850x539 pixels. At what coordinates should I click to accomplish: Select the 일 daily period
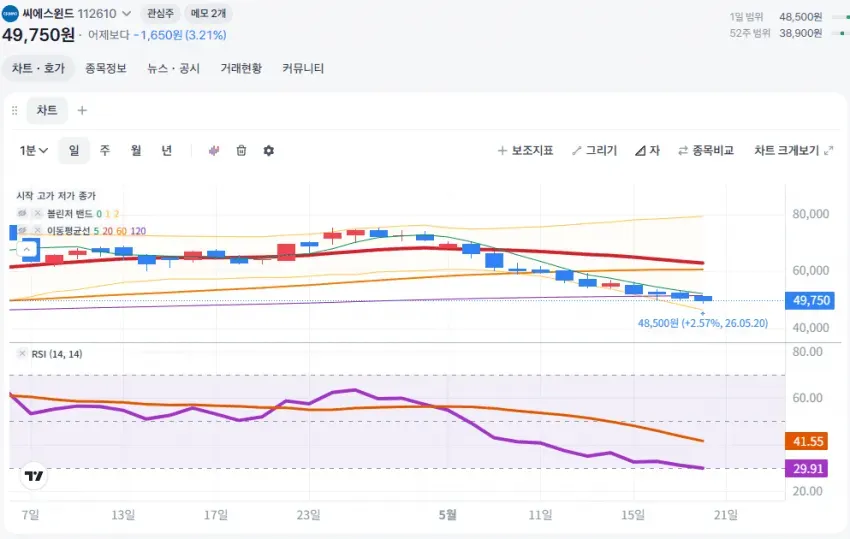pyautogui.click(x=74, y=151)
